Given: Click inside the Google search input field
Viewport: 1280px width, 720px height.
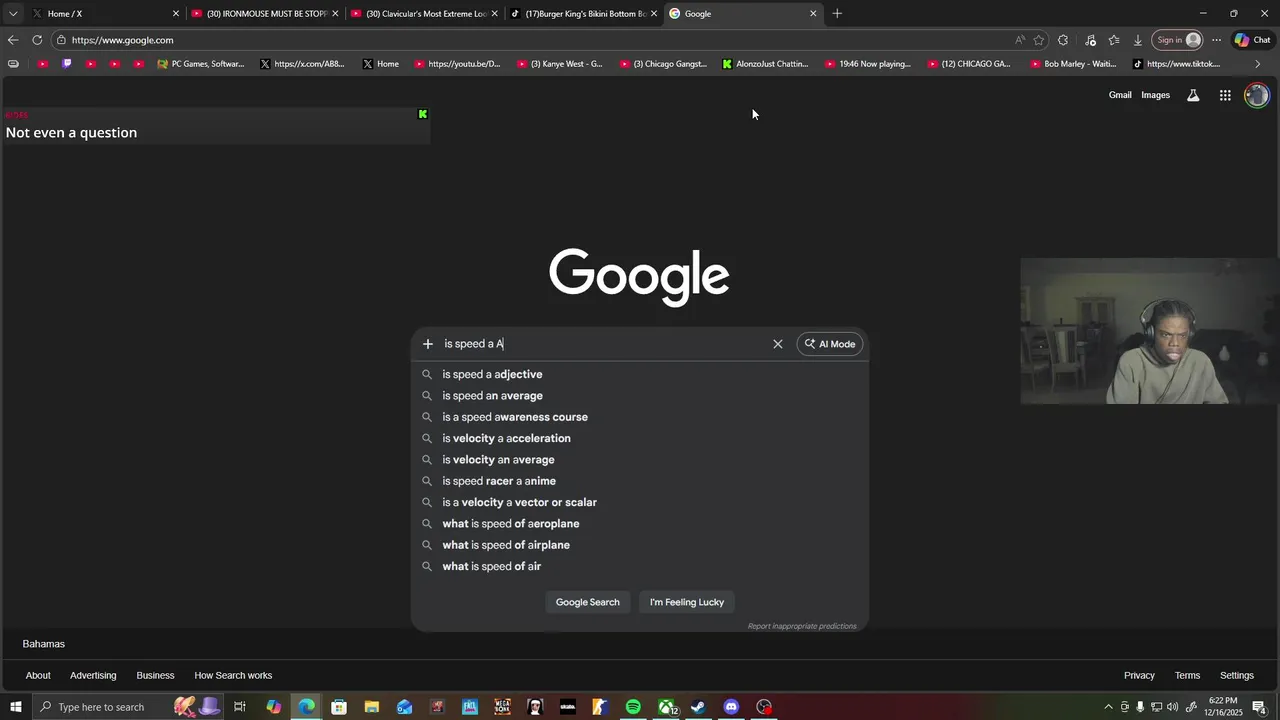Looking at the screenshot, I should point(604,344).
